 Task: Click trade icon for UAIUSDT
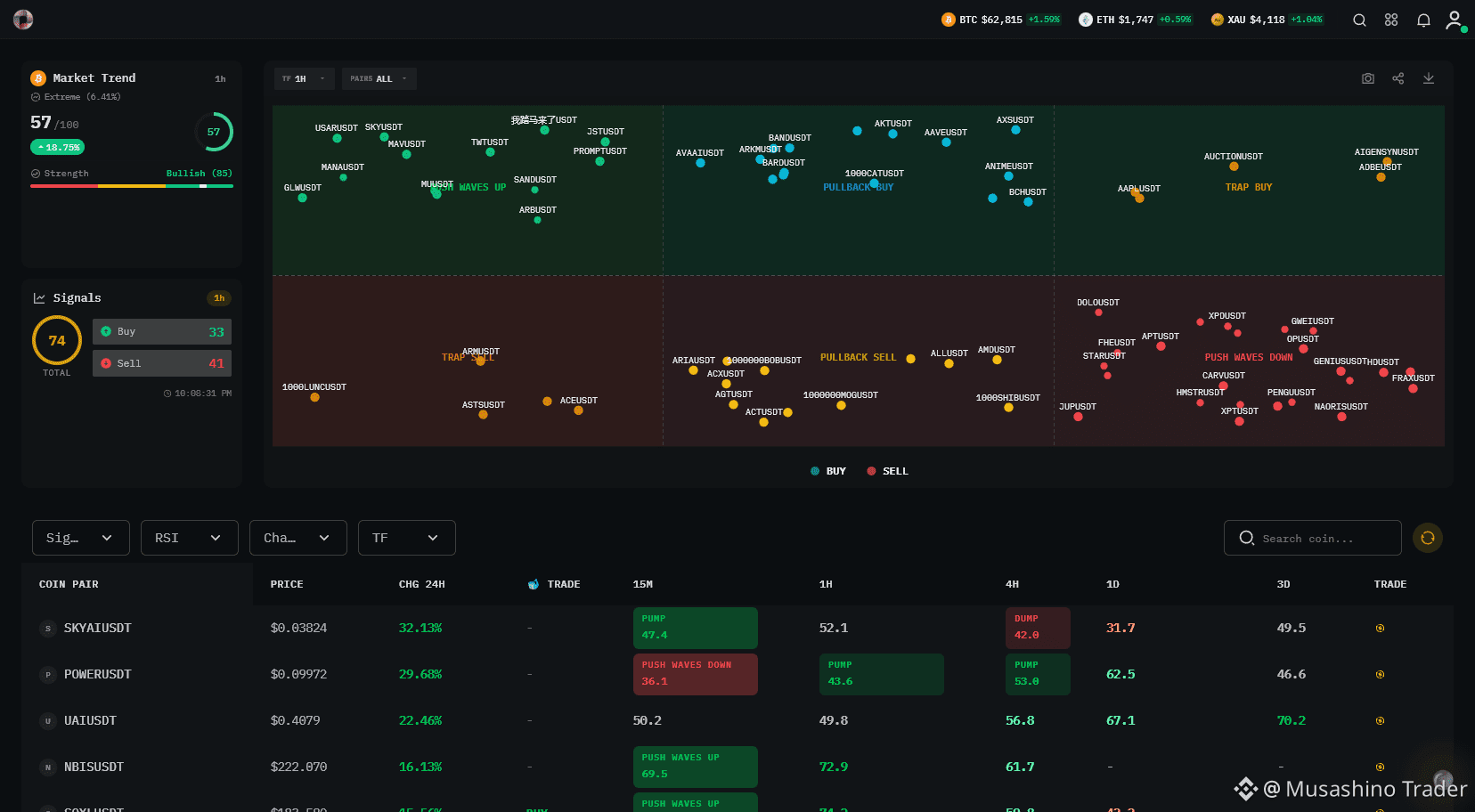[x=1380, y=721]
